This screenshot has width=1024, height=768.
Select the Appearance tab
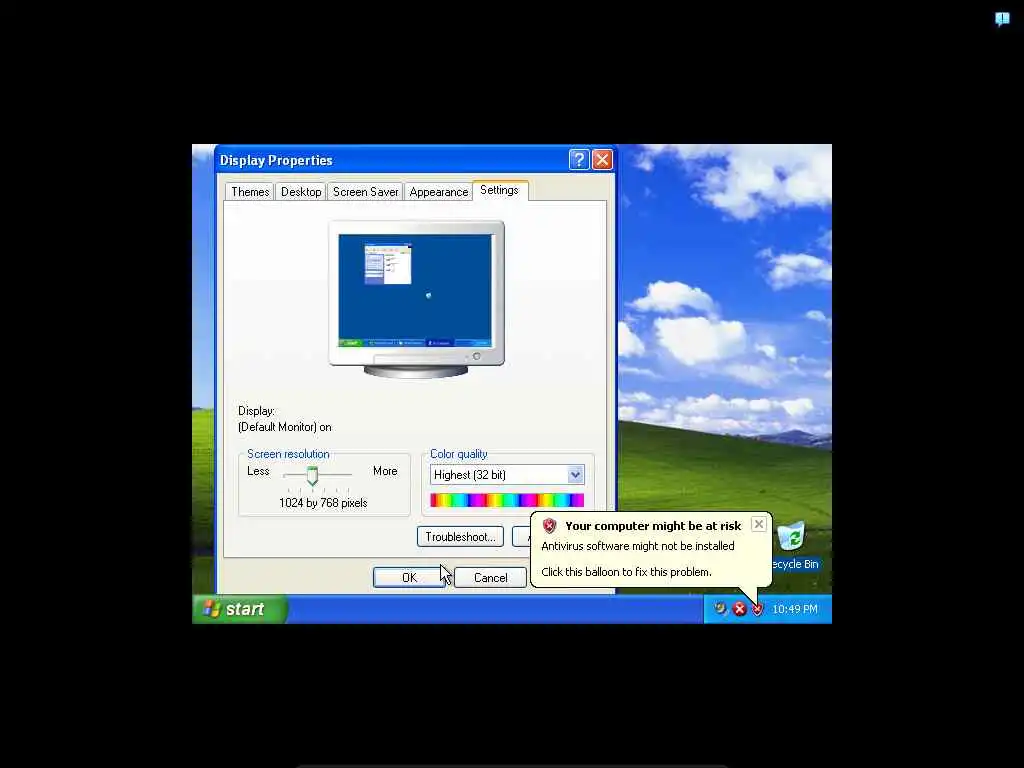coord(439,192)
